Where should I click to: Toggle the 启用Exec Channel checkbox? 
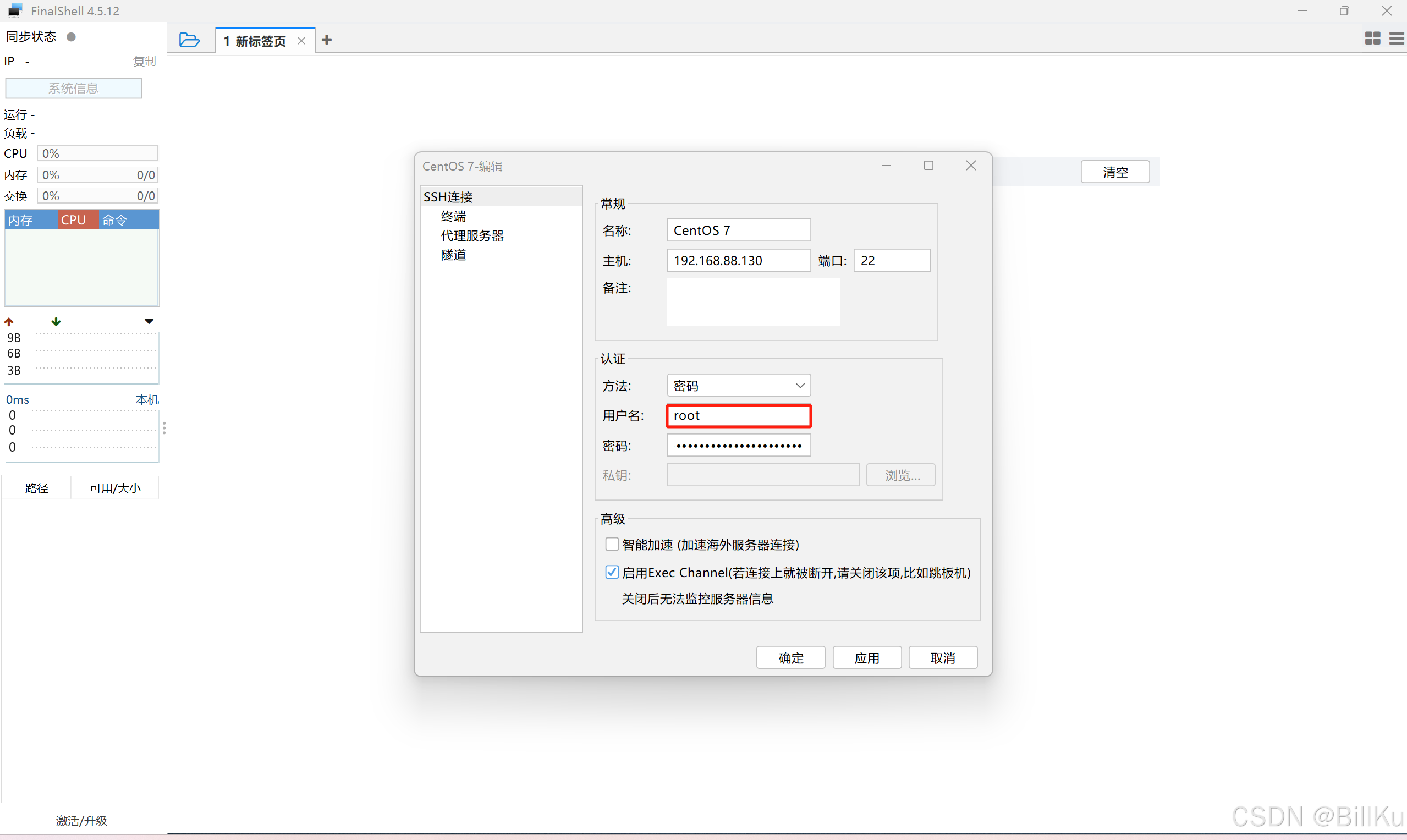pyautogui.click(x=612, y=572)
